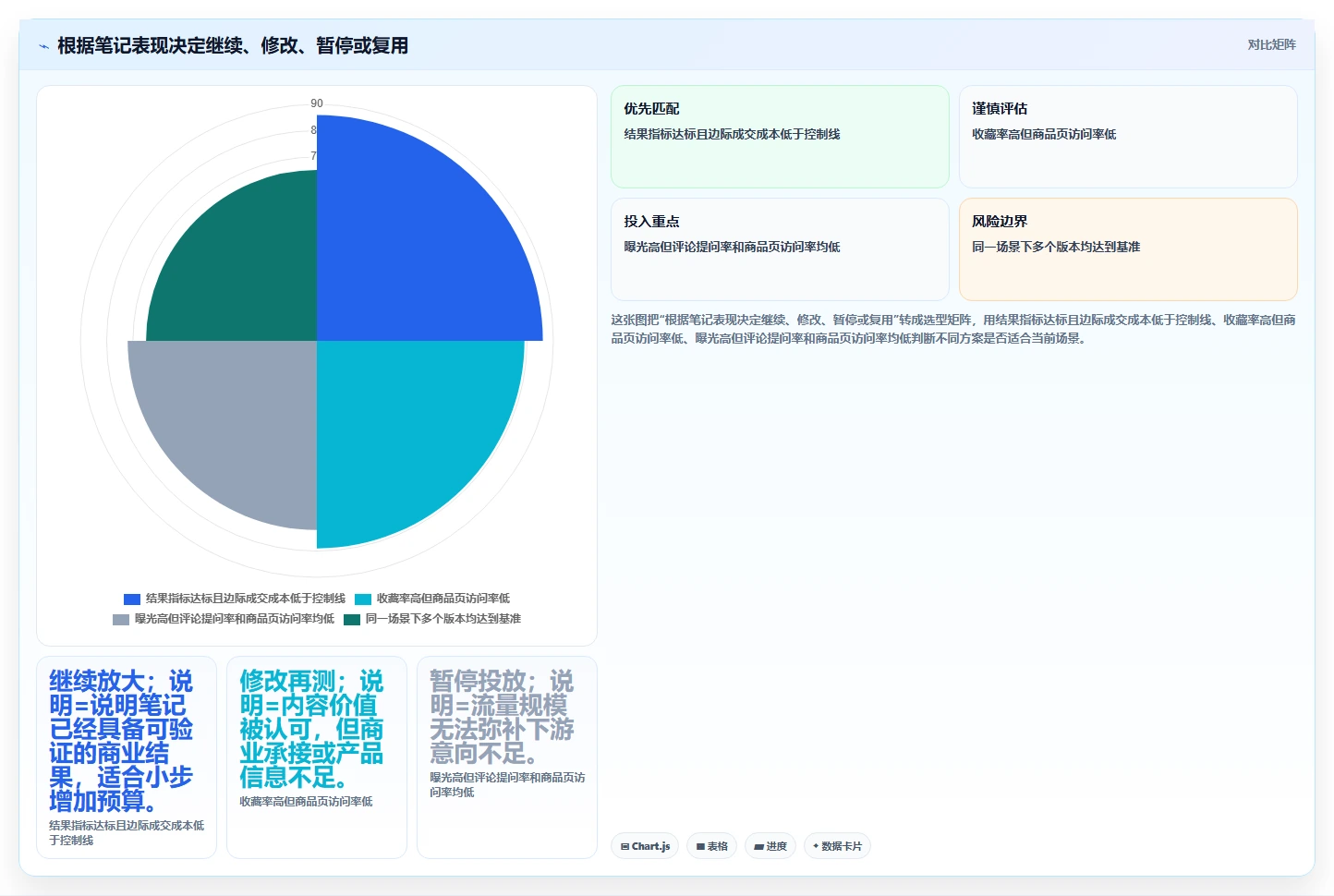Toggle blue legend swatch 结果指标达标且边际成交成本低于控制线
This screenshot has height=896, width=1334.
tap(132, 599)
